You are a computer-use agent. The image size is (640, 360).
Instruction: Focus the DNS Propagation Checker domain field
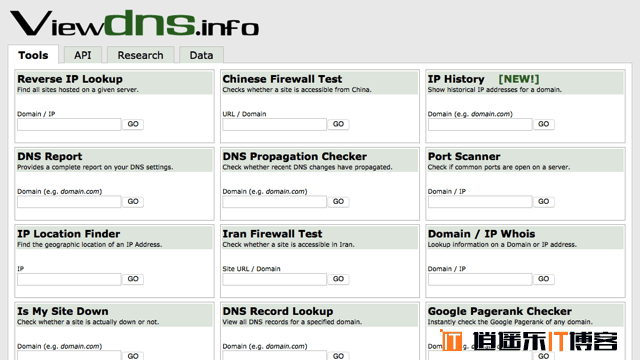point(275,202)
